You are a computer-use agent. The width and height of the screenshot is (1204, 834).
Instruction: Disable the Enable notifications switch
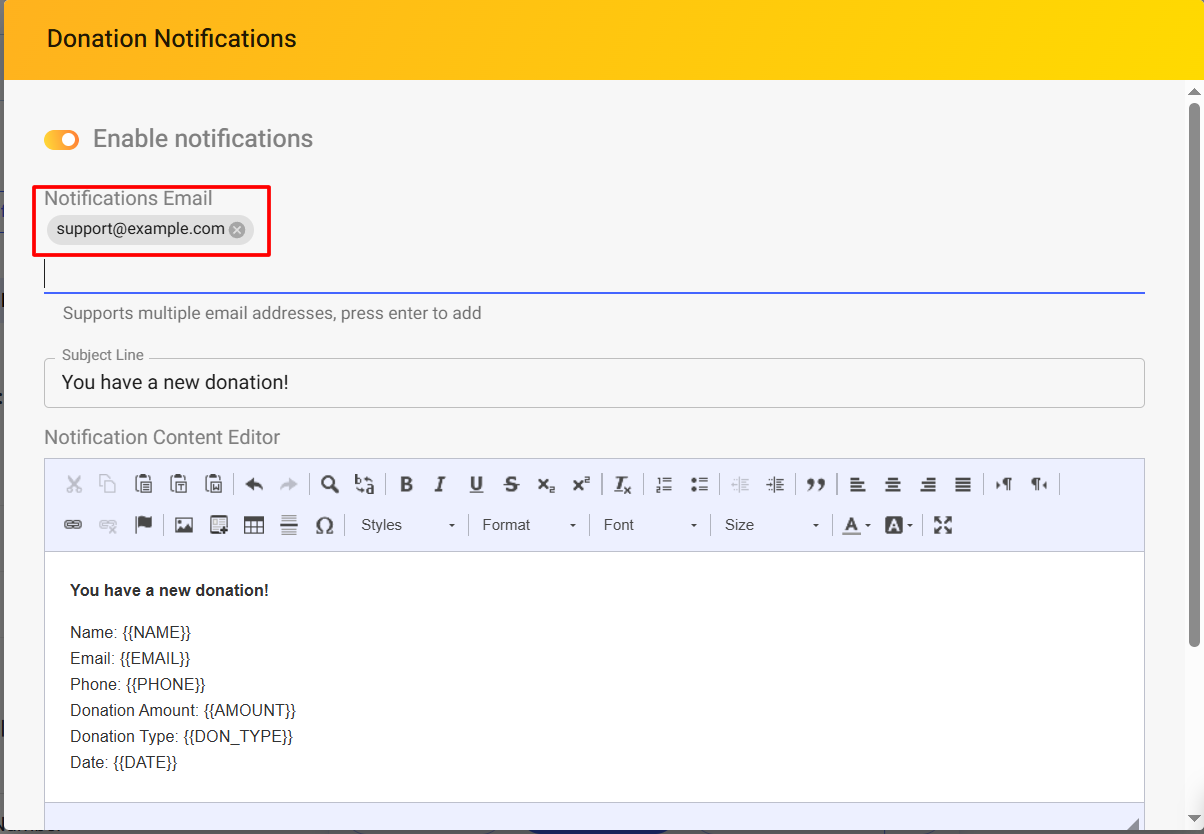click(62, 140)
